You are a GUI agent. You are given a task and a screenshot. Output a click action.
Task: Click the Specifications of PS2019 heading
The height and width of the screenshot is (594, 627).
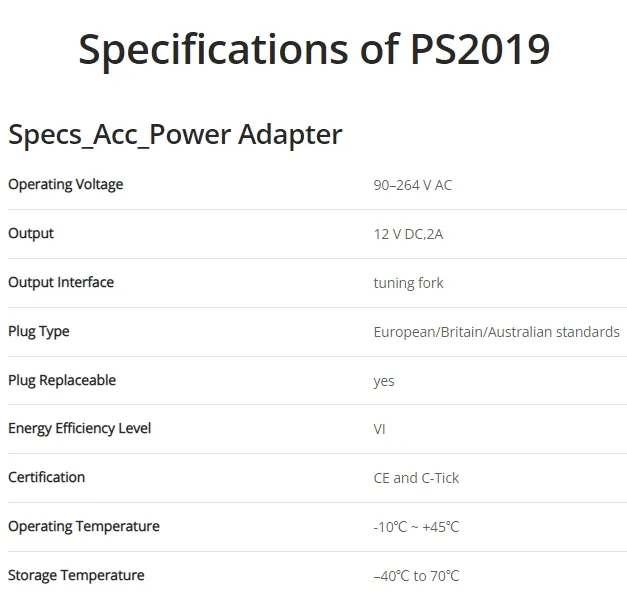point(314,50)
